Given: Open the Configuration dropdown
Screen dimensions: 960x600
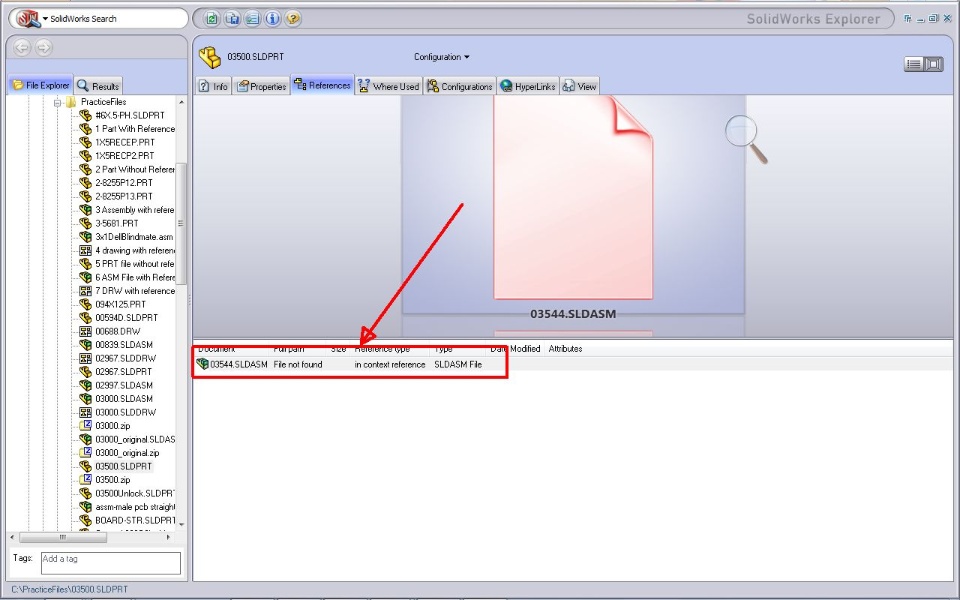Looking at the screenshot, I should [x=441, y=57].
